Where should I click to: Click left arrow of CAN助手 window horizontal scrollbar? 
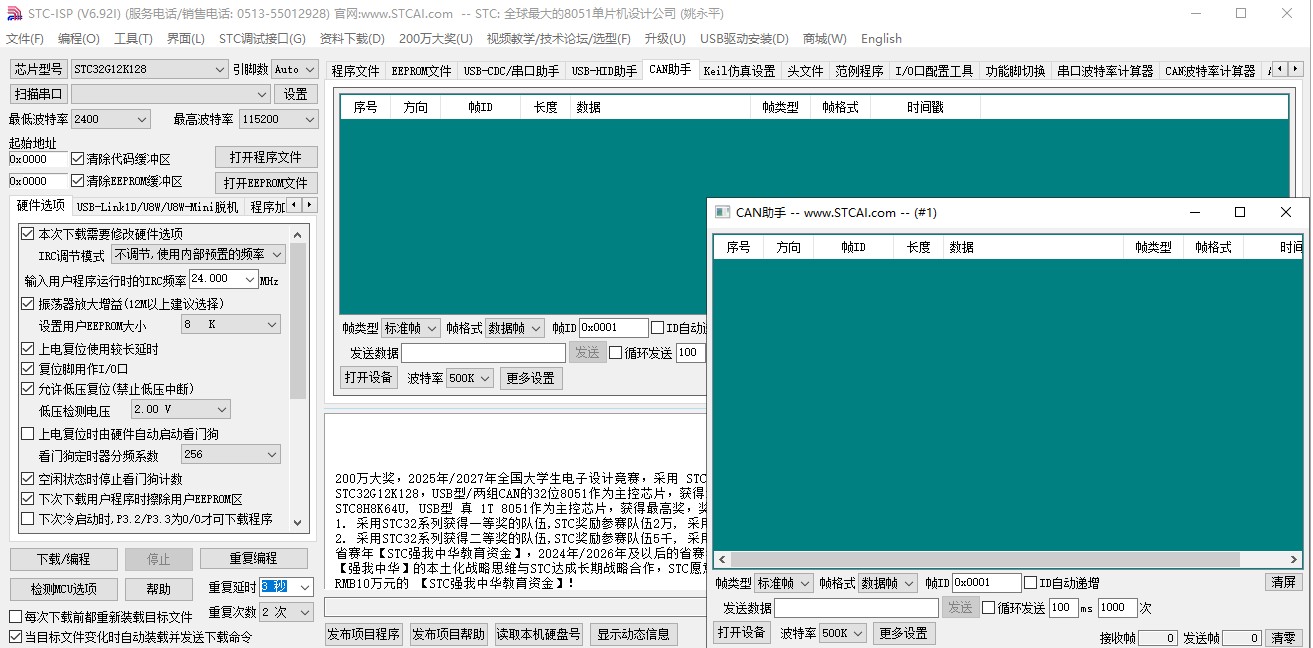pyautogui.click(x=722, y=560)
